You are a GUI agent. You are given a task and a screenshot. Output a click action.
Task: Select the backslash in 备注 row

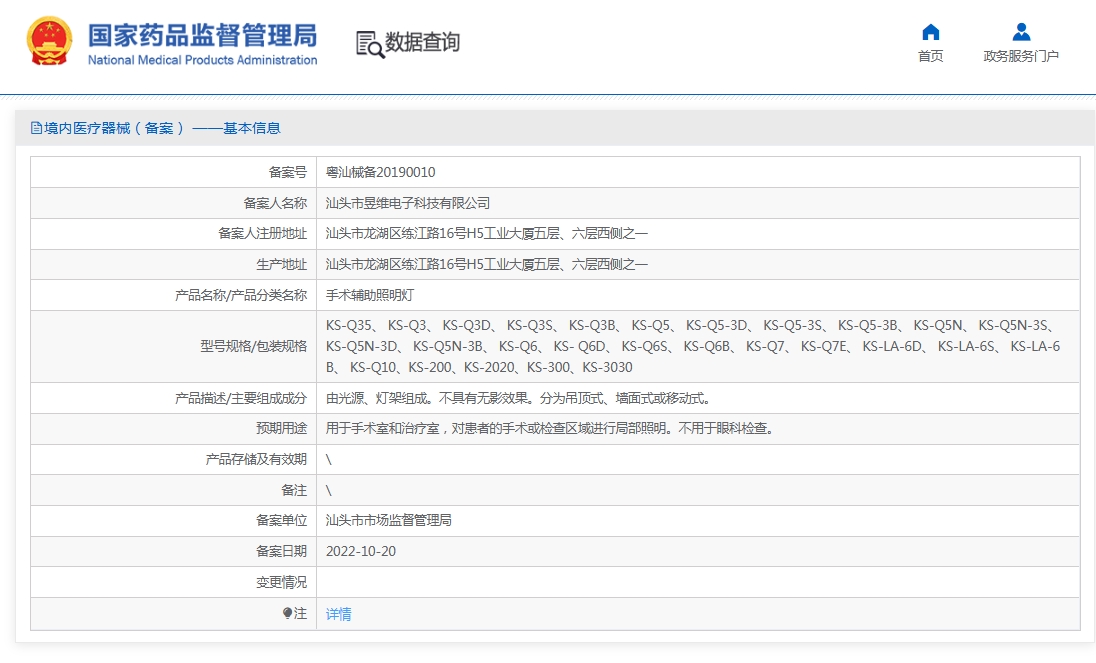(329, 490)
